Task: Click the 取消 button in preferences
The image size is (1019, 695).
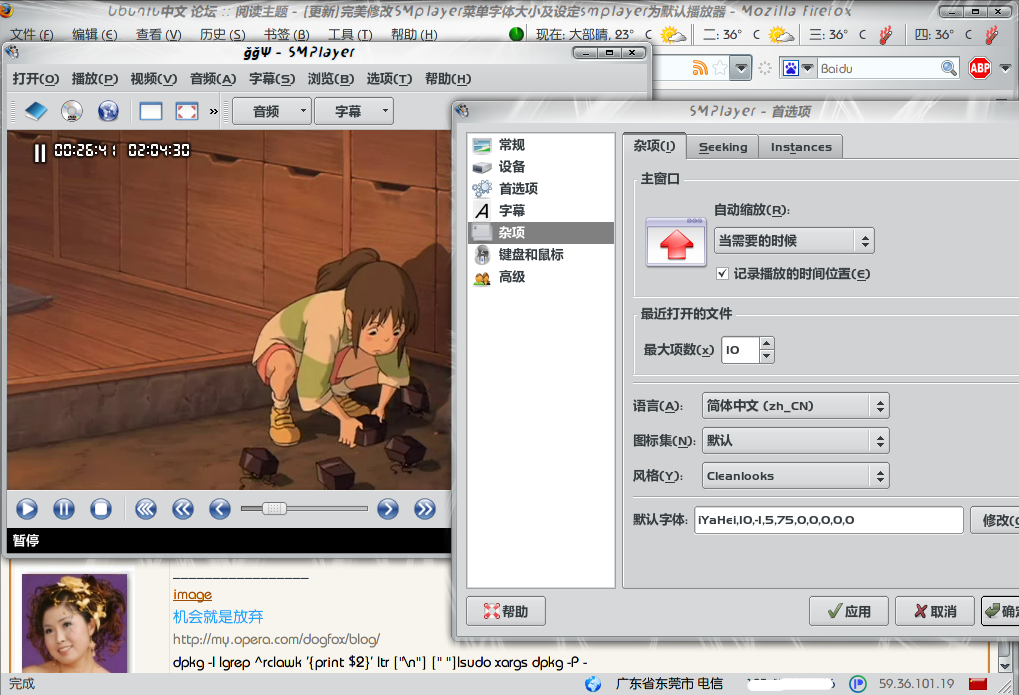Action: tap(935, 611)
